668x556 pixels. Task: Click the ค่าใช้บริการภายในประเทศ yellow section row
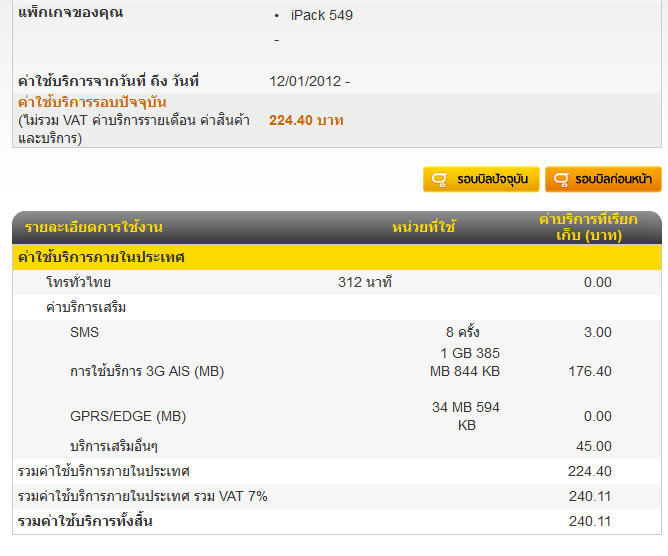337,257
